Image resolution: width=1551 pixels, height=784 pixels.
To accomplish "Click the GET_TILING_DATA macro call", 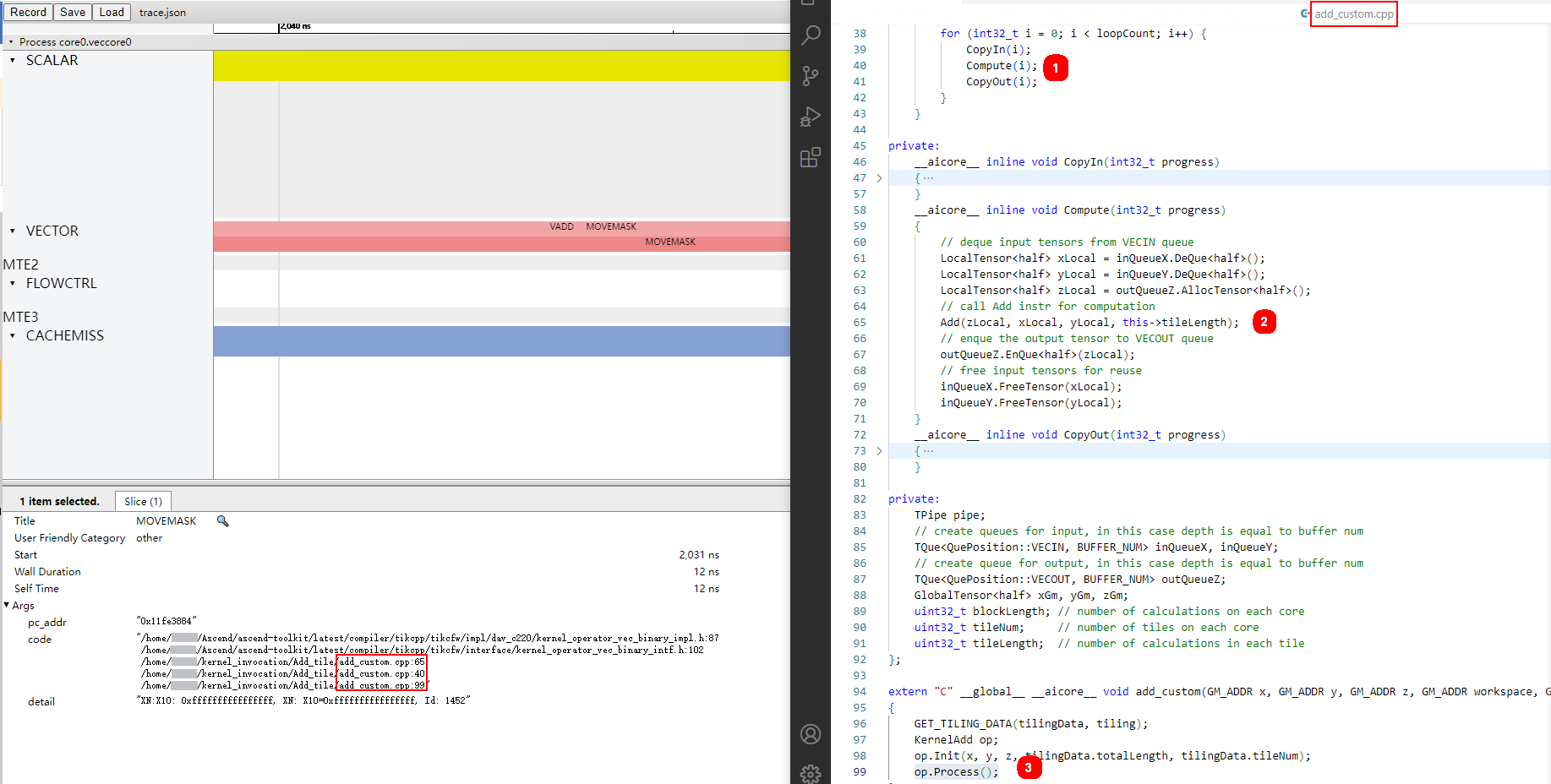I will tap(1031, 723).
